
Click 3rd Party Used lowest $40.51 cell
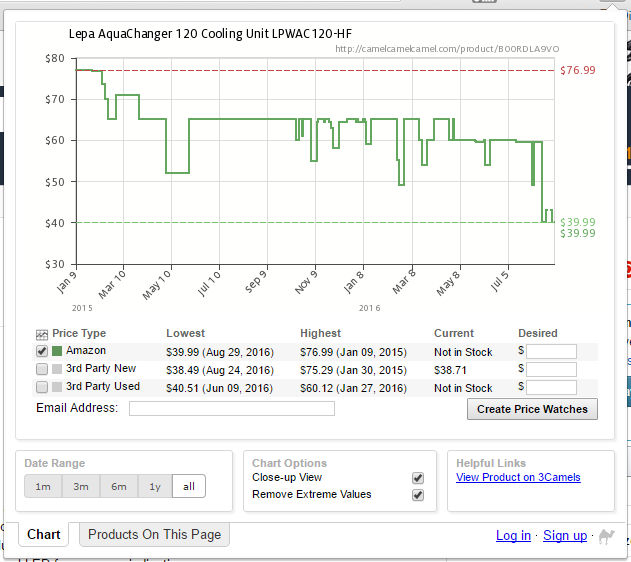pyautogui.click(x=219, y=388)
